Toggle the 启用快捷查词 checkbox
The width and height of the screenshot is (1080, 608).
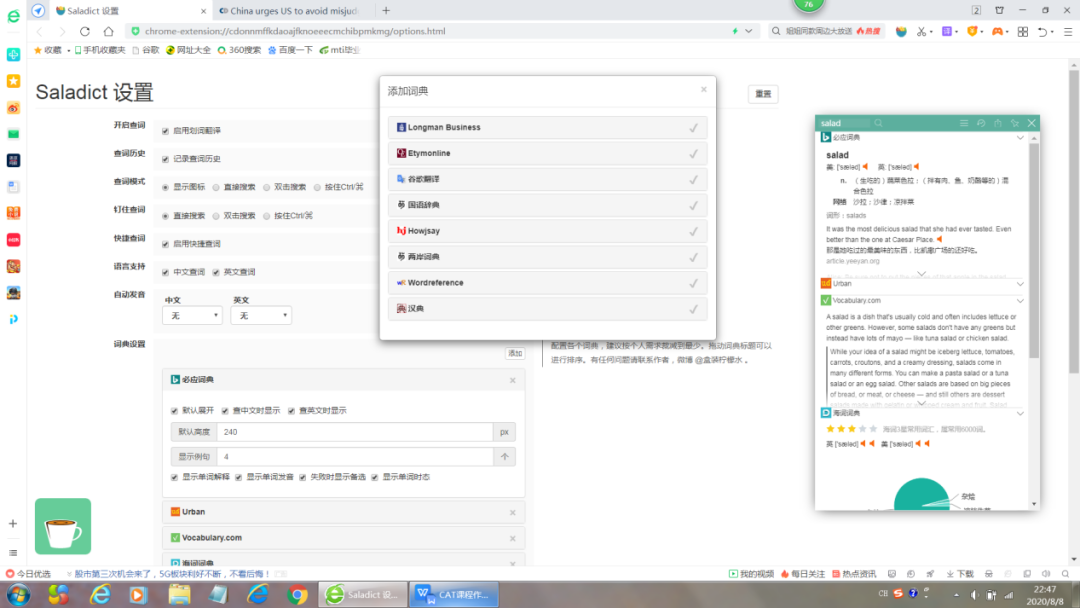(x=165, y=244)
